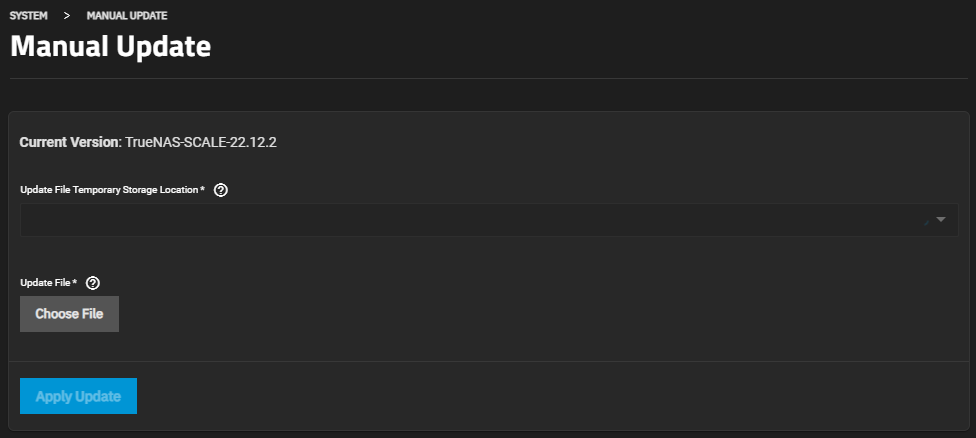The image size is (976, 438).
Task: Open help tooltip for Temporary Storage Location
Action: 221,190
